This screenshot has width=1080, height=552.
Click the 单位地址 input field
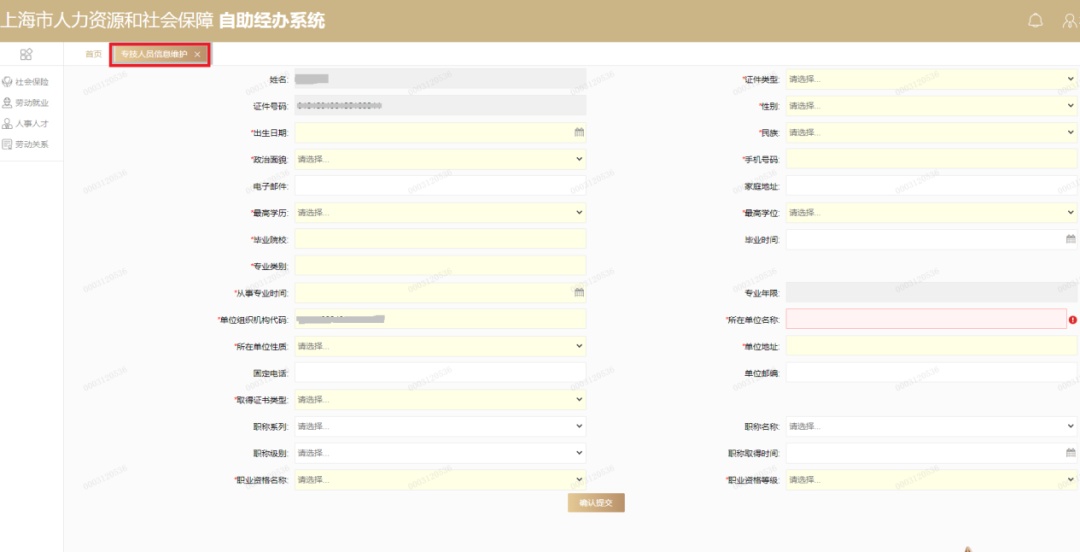tap(932, 346)
